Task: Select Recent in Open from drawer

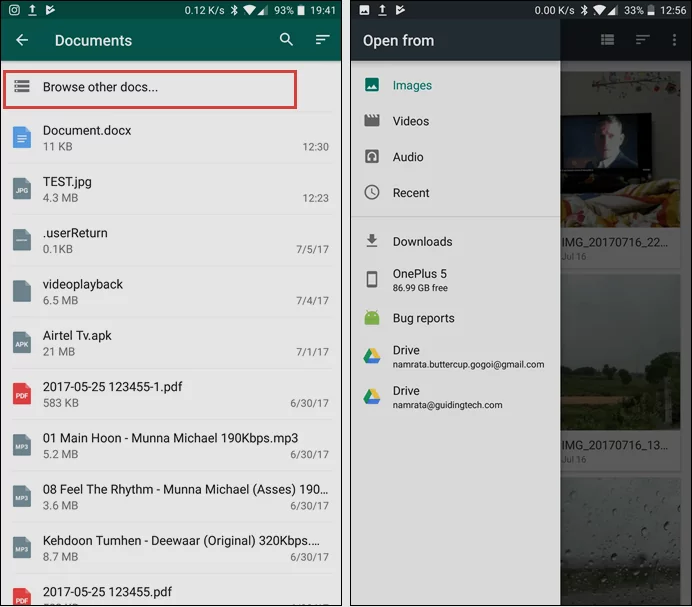Action: point(455,193)
